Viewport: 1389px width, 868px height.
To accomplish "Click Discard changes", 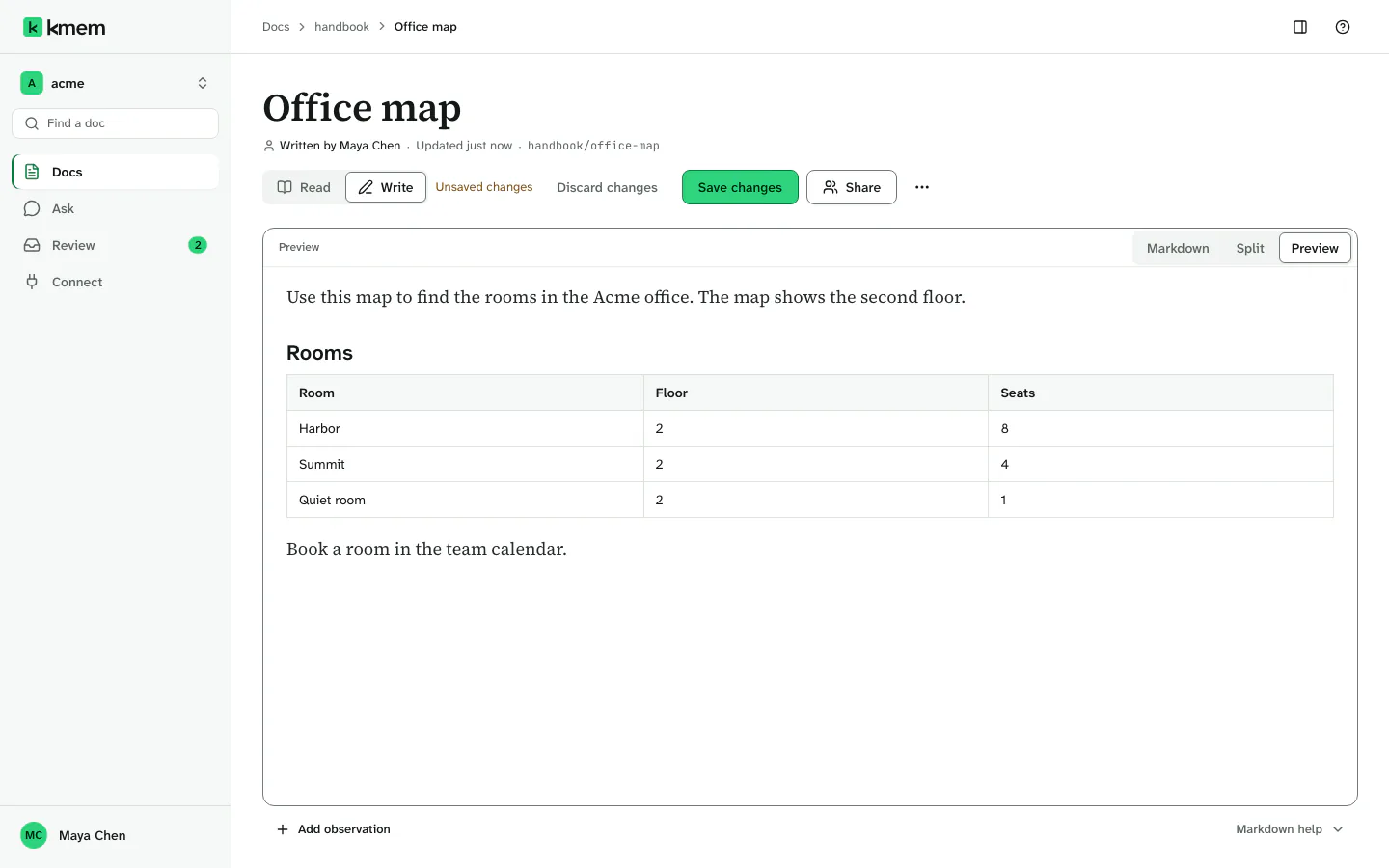I will coord(607,187).
